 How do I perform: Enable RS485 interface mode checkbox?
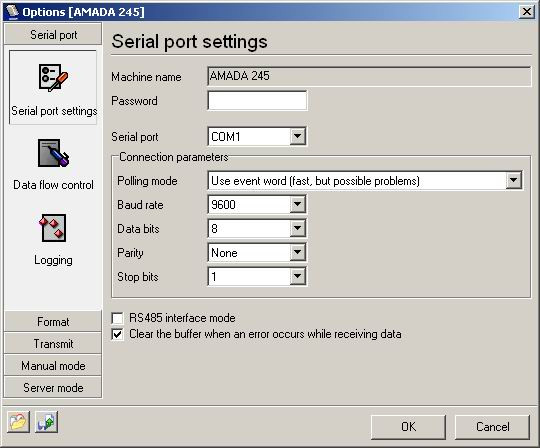click(117, 318)
